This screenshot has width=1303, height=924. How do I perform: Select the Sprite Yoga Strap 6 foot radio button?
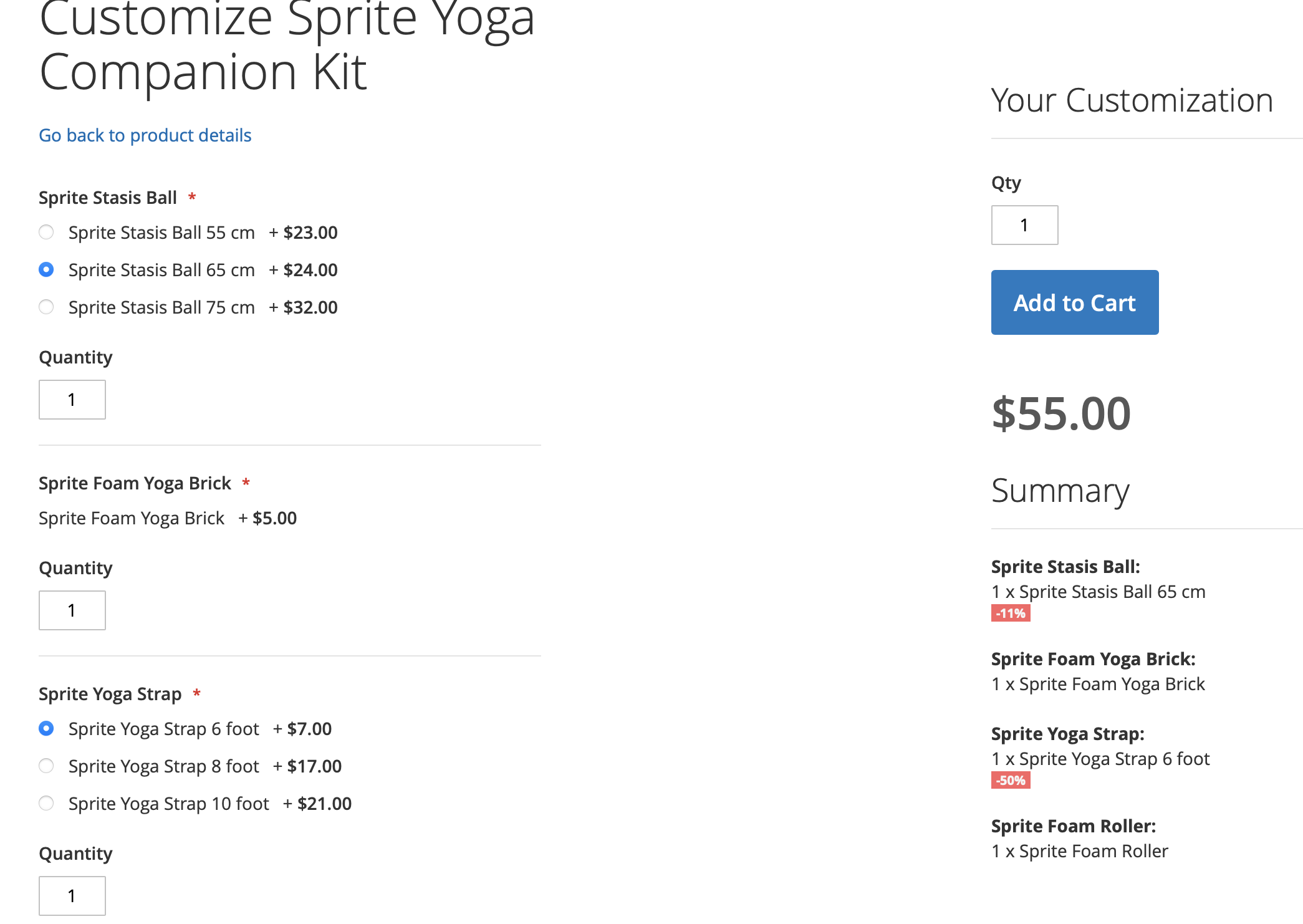pos(46,729)
